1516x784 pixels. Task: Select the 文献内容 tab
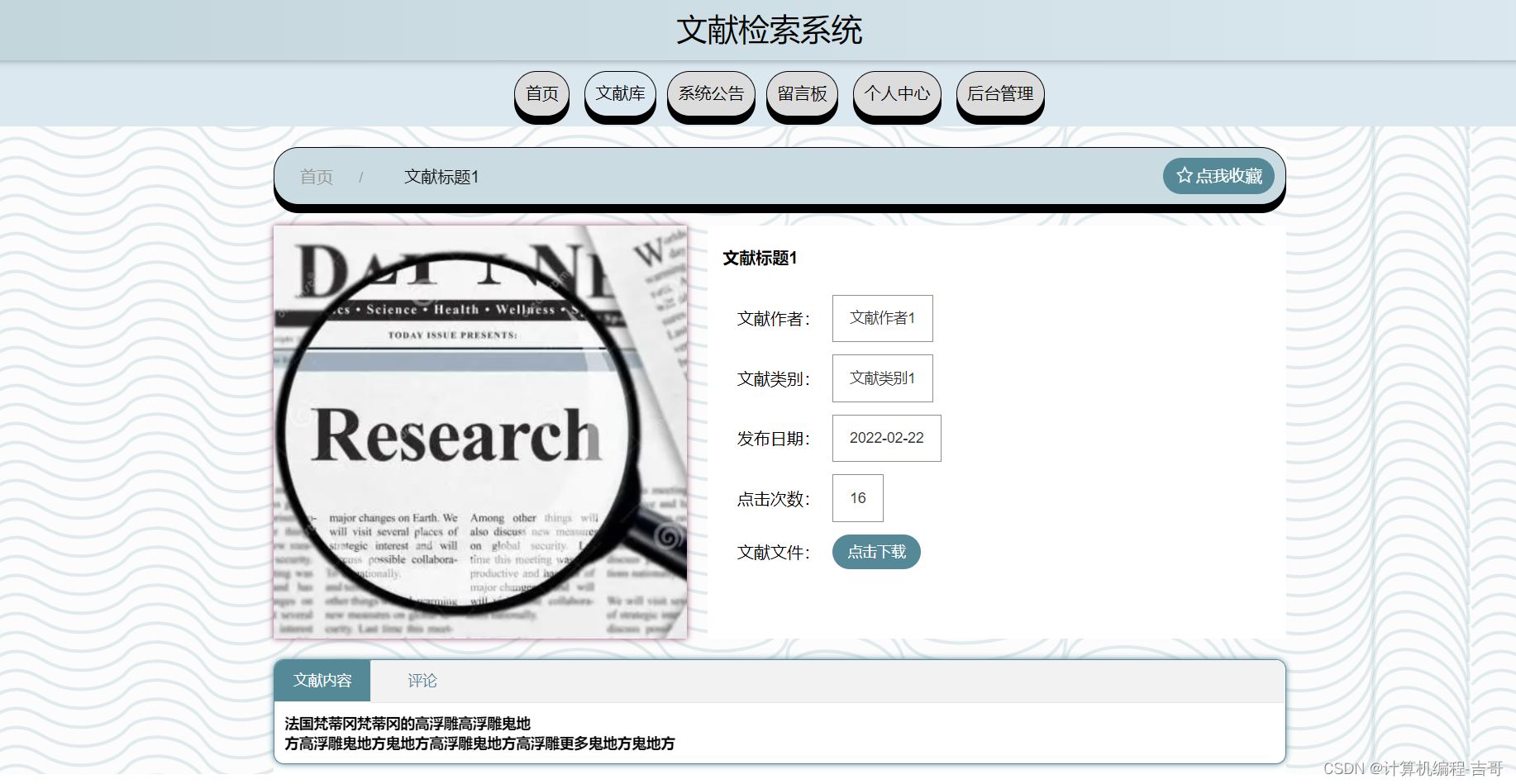pos(322,681)
